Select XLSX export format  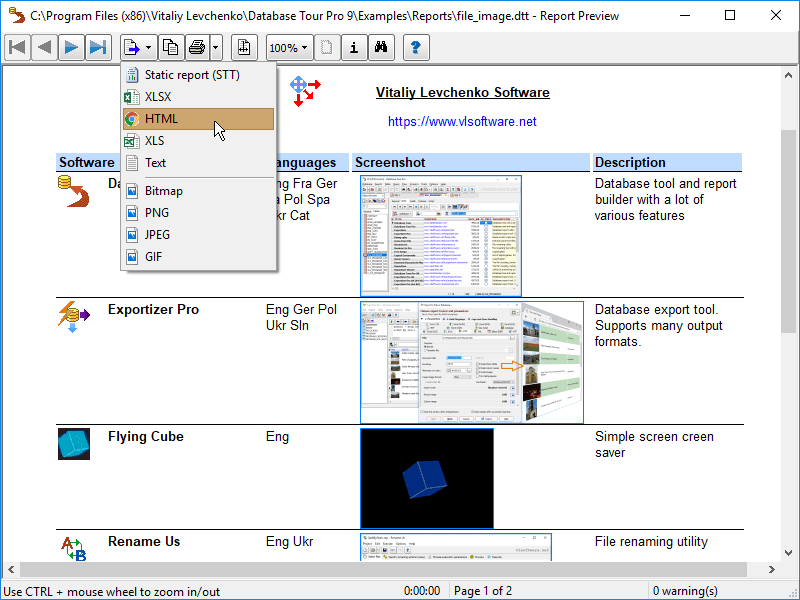click(x=158, y=97)
